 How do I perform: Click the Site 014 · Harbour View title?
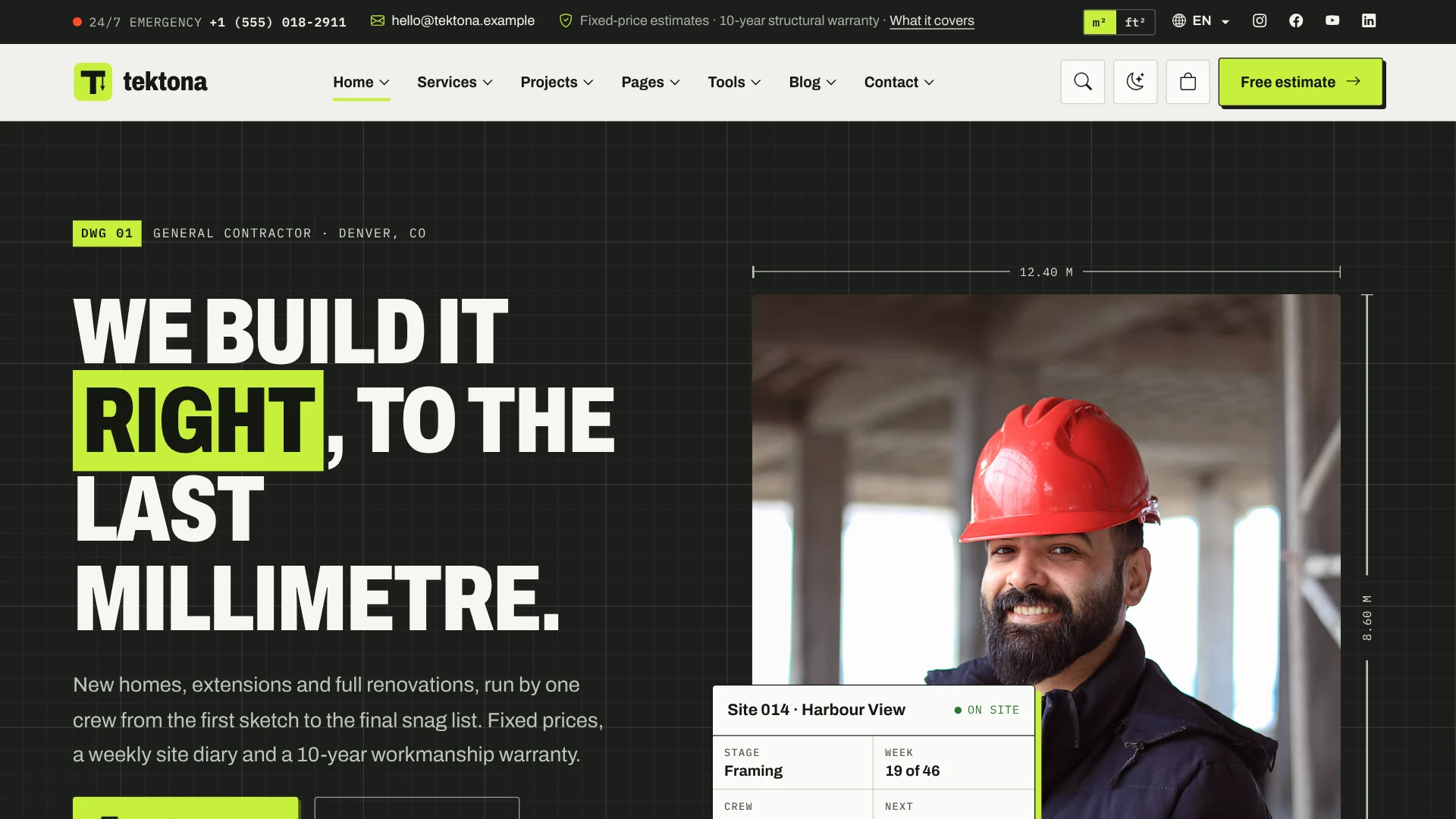[x=816, y=710]
